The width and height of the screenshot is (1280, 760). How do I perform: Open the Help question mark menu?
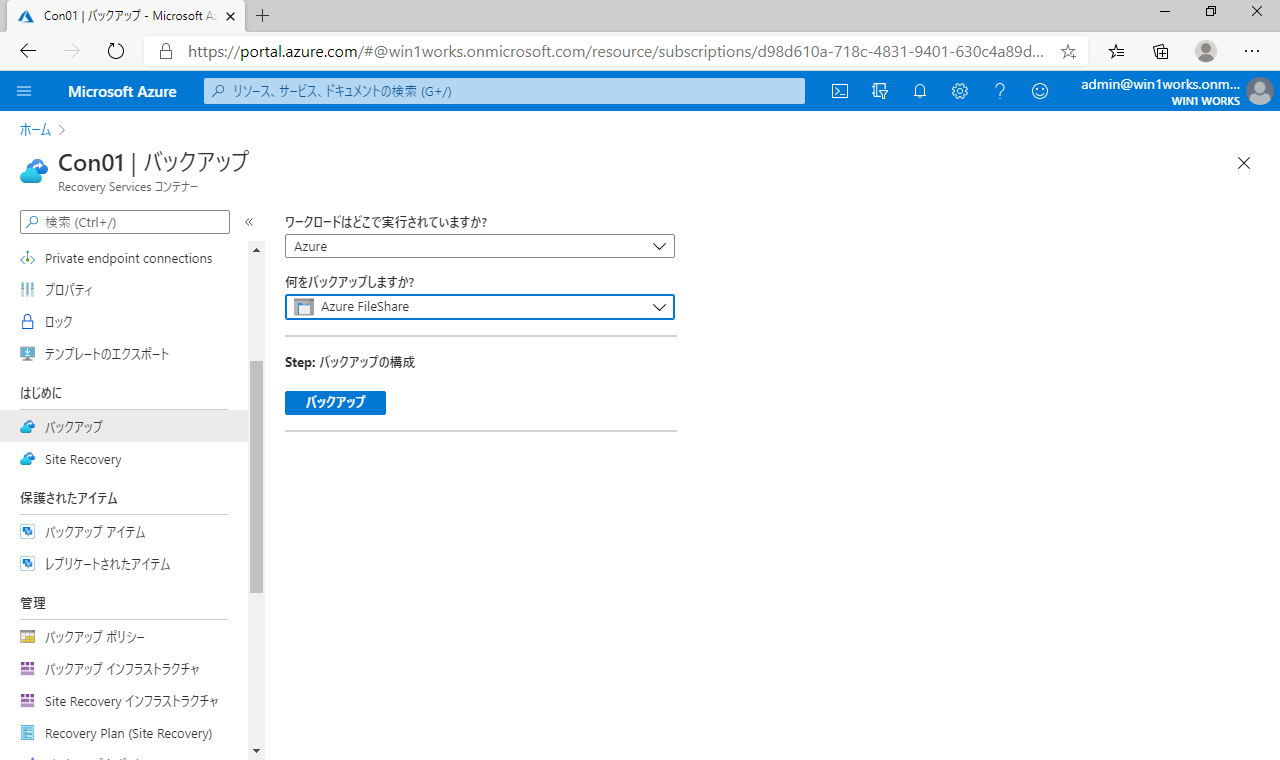(1000, 91)
